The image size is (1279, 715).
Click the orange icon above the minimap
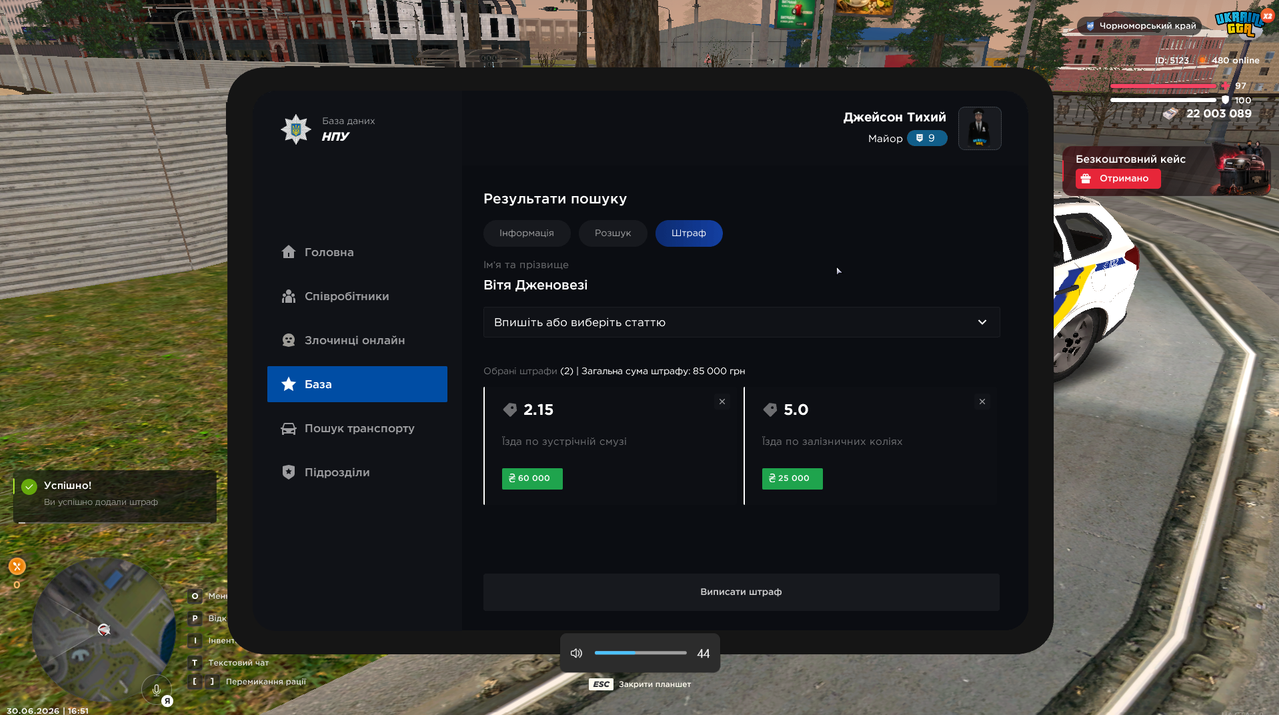tap(16, 566)
